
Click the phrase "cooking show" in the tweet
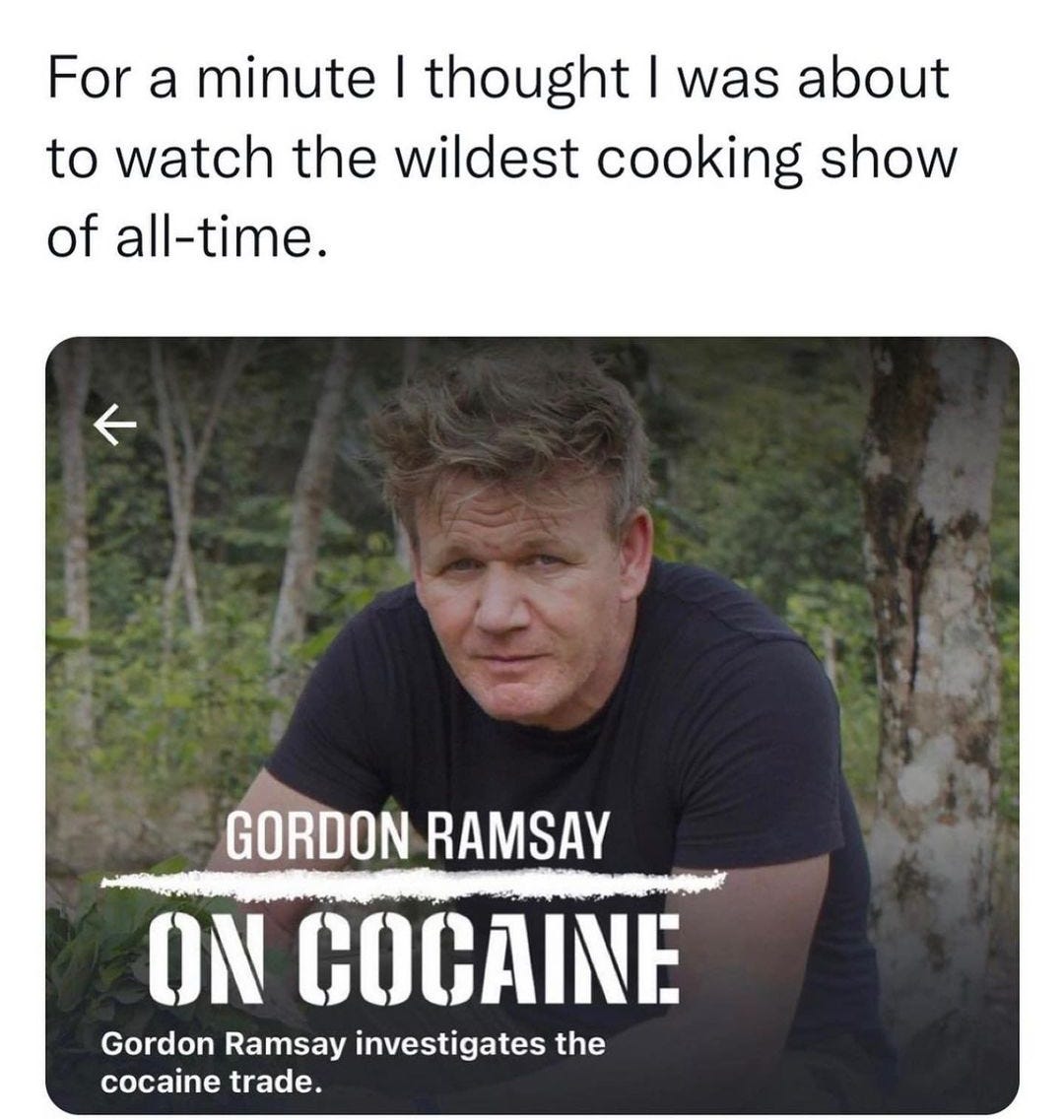[x=776, y=159]
